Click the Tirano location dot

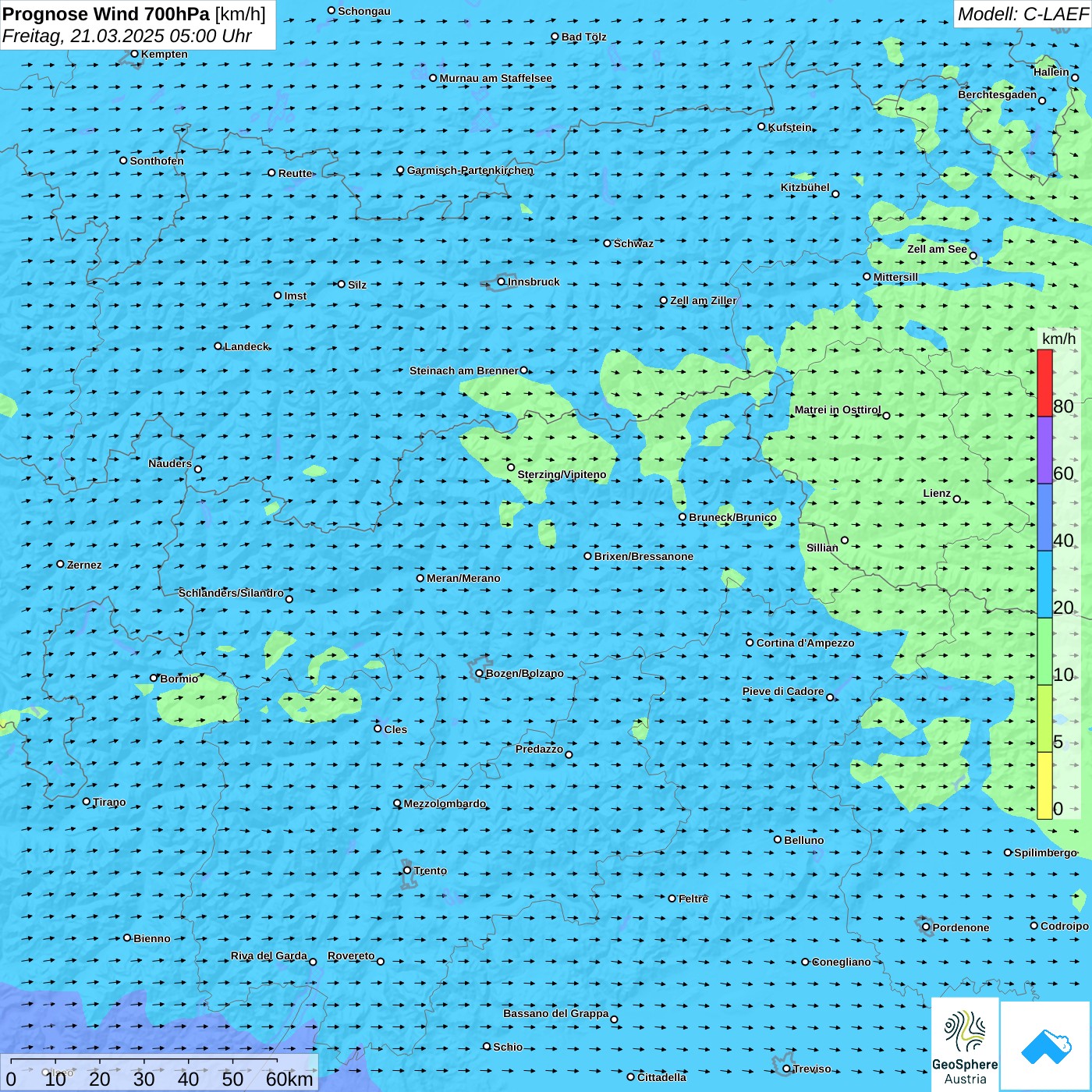pos(87,801)
